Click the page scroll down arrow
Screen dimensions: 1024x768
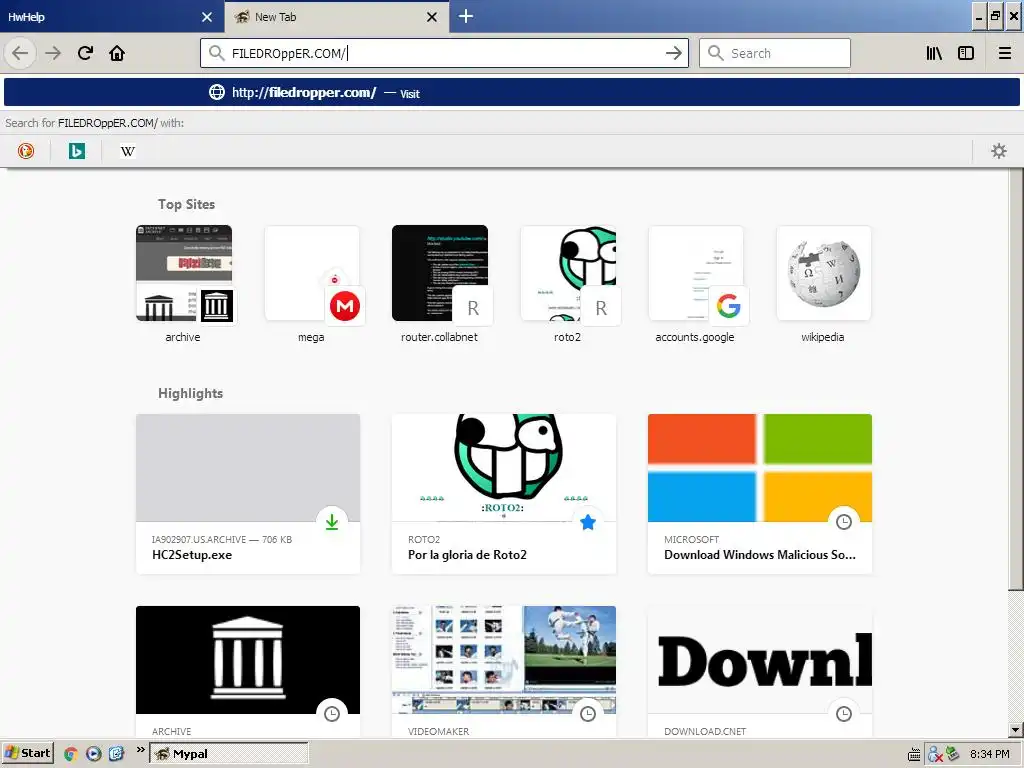pos(1016,730)
